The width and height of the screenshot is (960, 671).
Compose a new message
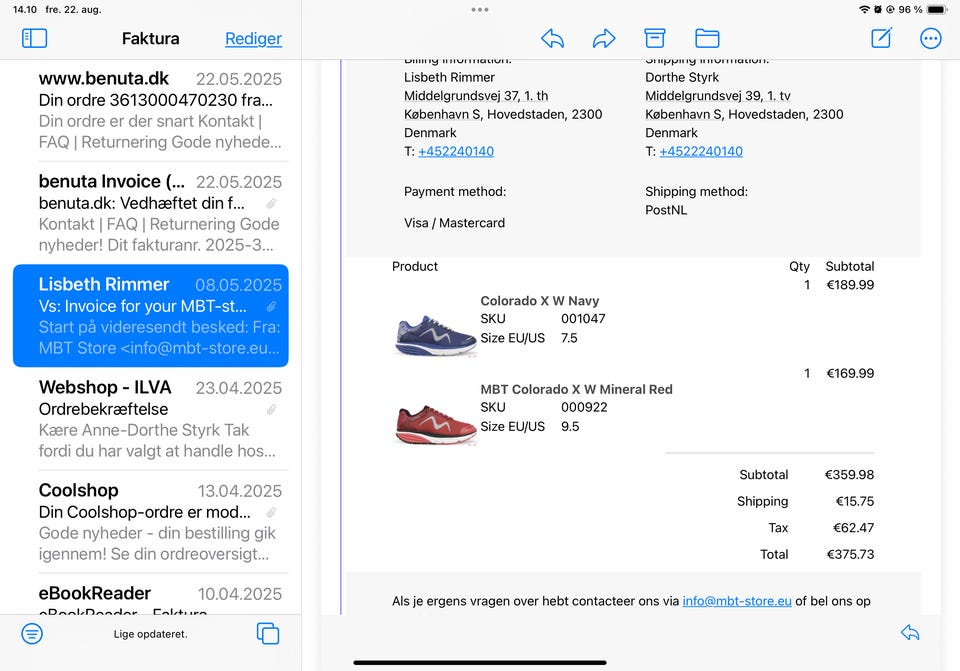(882, 37)
